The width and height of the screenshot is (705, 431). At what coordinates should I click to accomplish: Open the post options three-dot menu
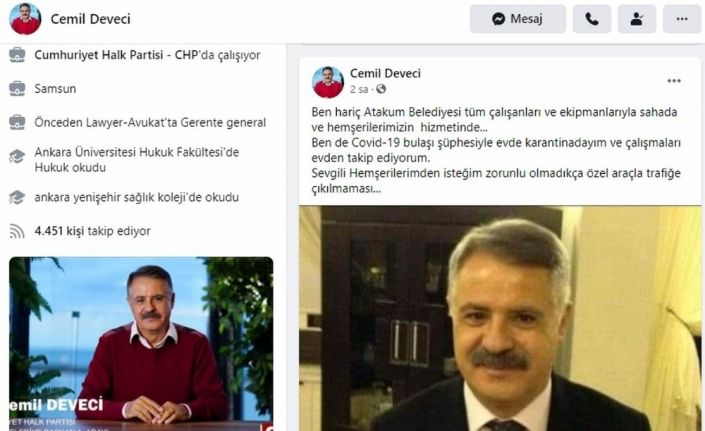pos(674,81)
